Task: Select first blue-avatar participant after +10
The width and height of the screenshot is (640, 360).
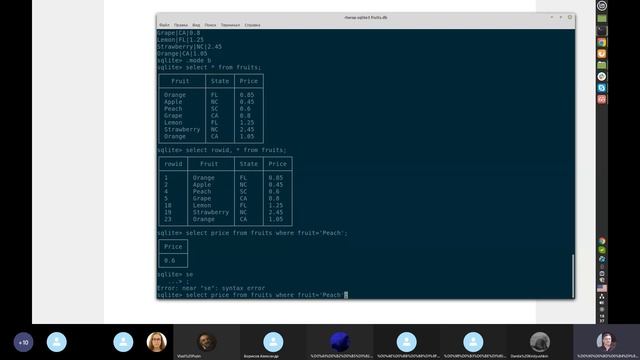Action: (57, 342)
